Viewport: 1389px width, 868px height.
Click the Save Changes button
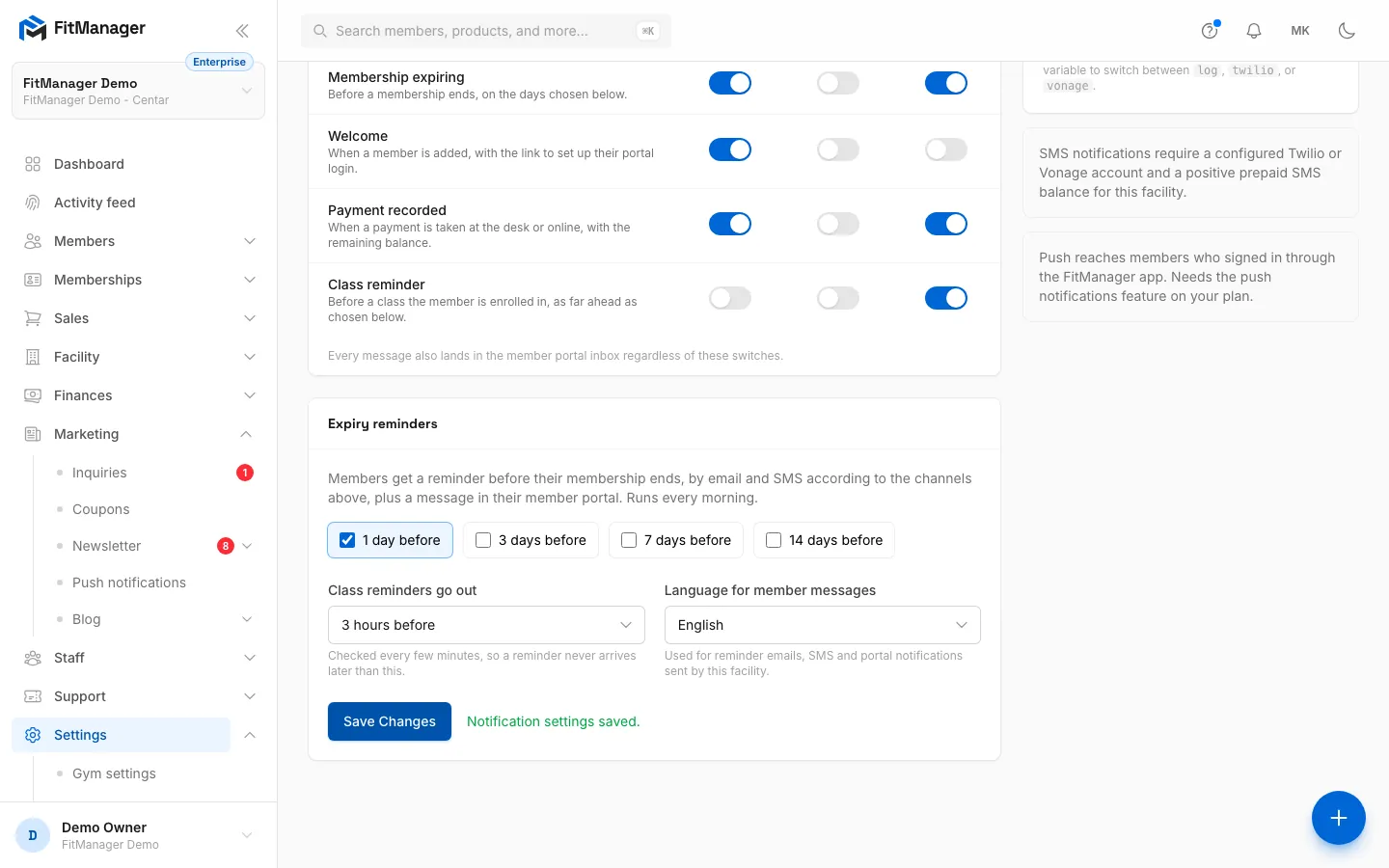pos(390,721)
